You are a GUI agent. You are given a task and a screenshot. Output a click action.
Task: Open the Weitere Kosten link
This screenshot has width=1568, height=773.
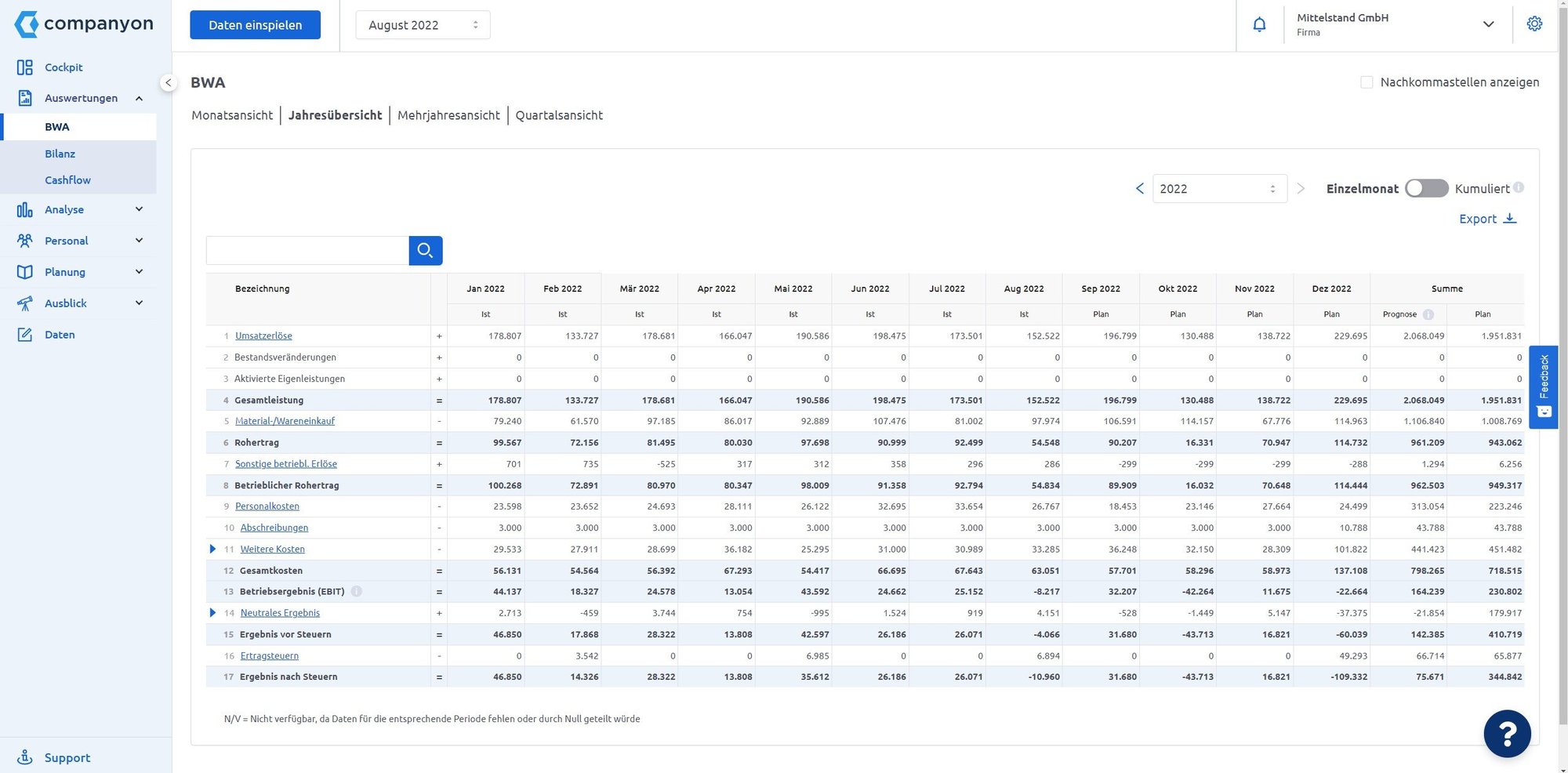272,549
